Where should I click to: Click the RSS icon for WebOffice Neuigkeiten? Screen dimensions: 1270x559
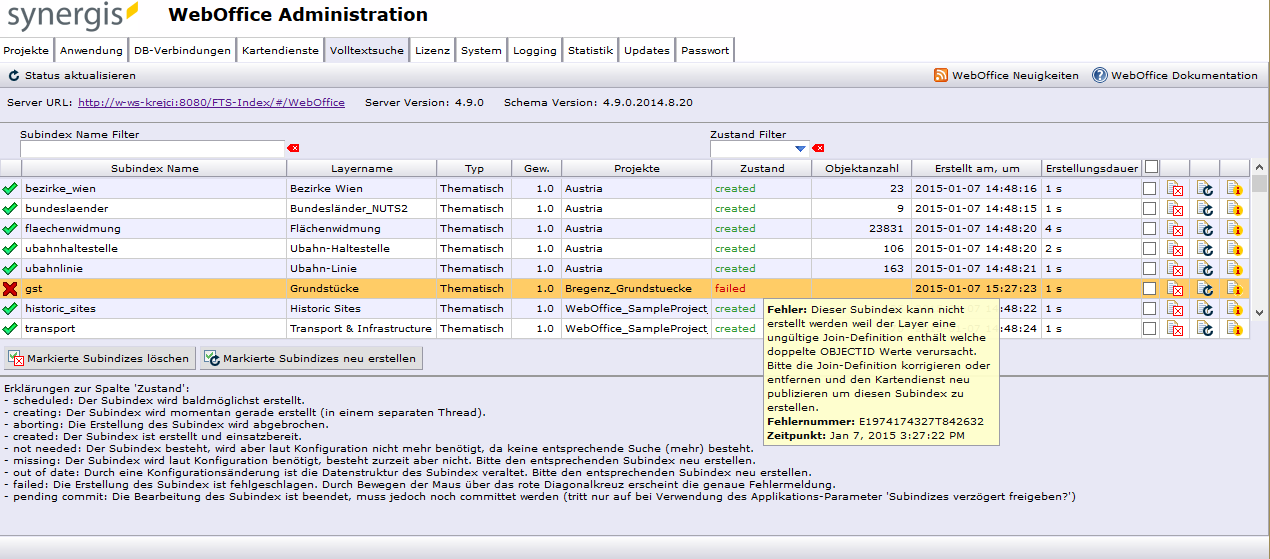click(940, 76)
